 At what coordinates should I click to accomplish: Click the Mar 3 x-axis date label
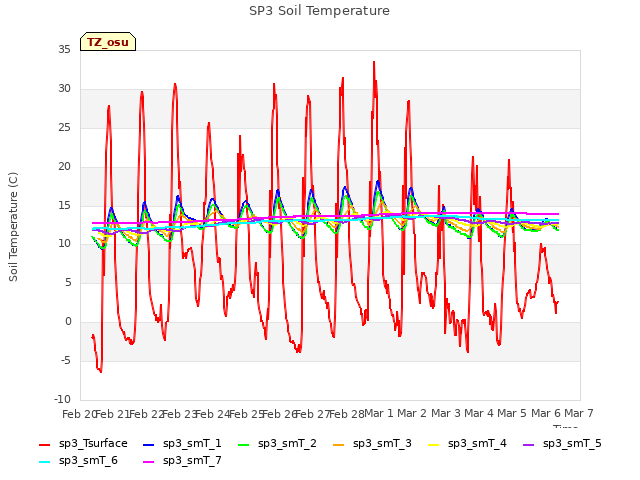coord(446,414)
